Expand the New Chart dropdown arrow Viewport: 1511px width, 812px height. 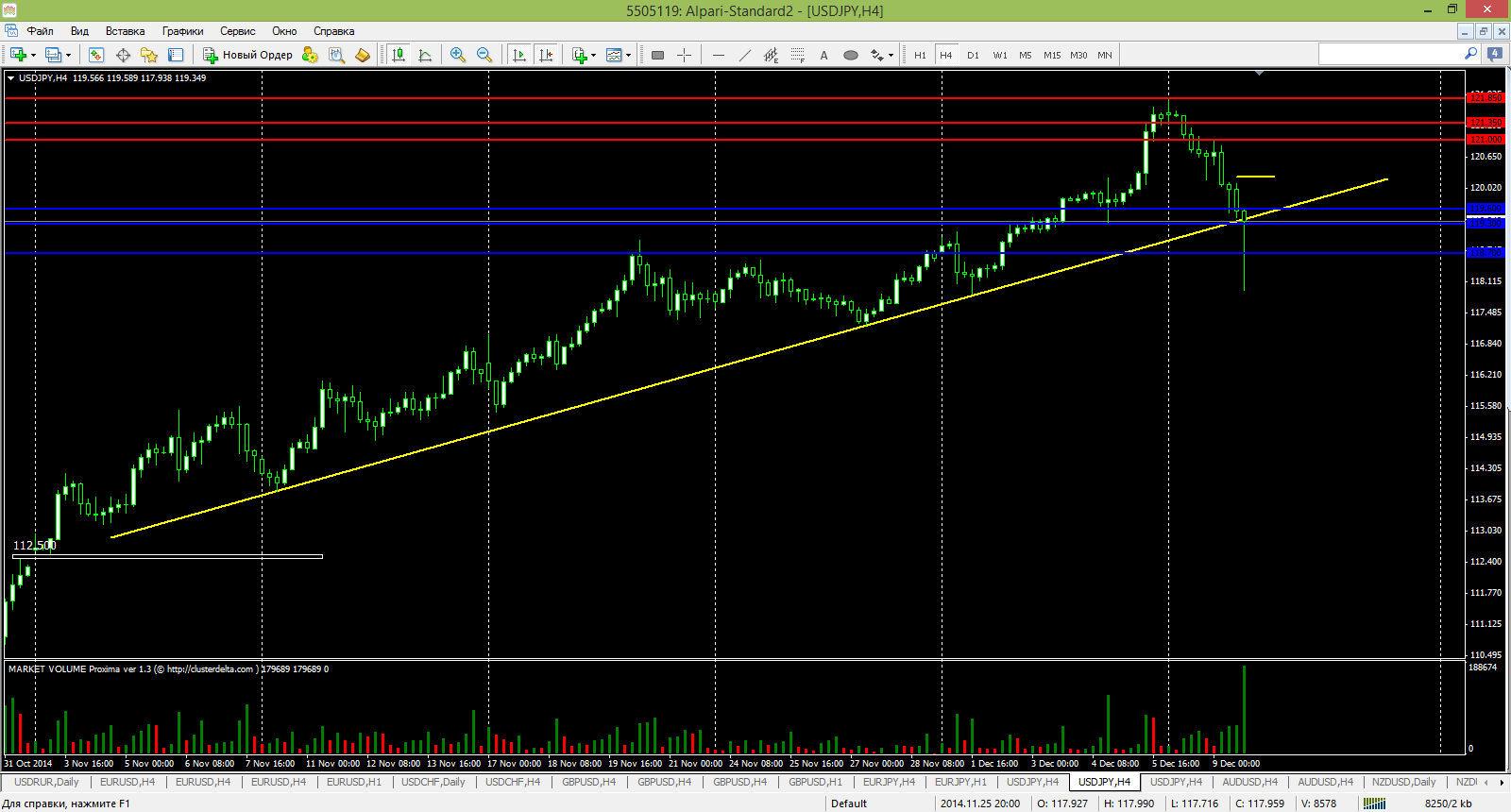pos(33,55)
